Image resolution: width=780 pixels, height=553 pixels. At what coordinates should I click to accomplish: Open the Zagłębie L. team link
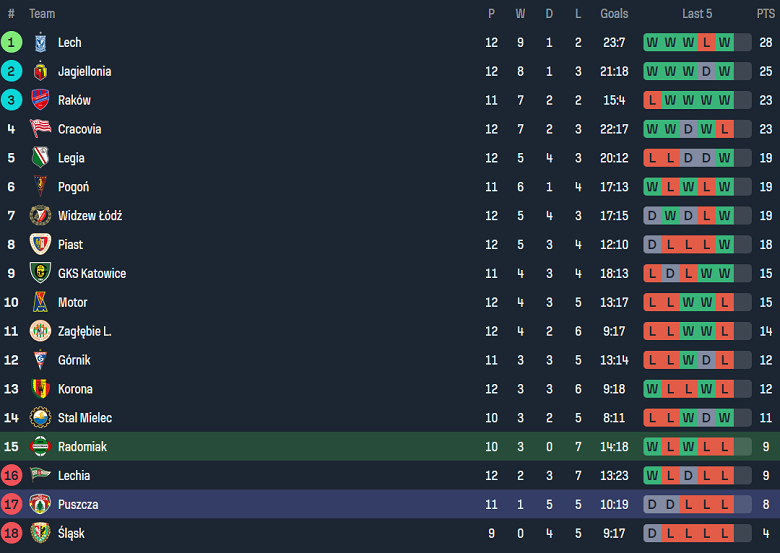85,331
